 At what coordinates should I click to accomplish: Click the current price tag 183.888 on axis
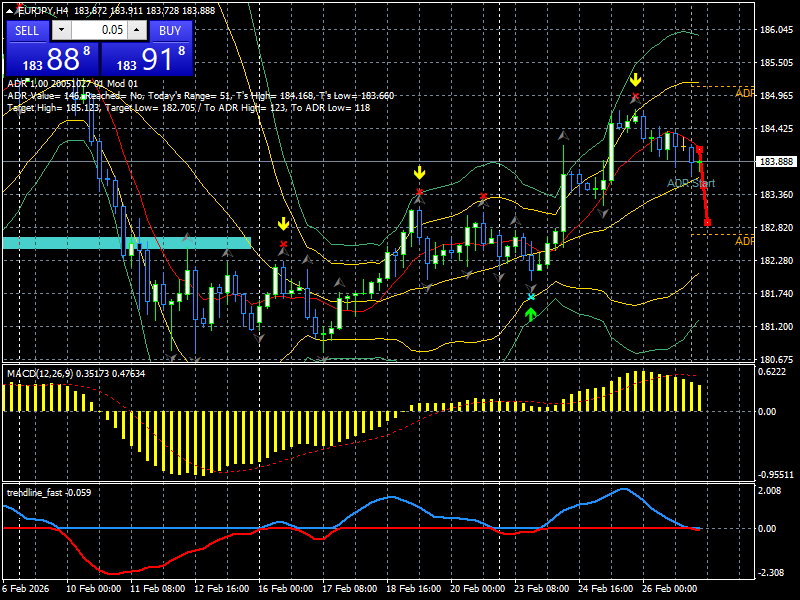click(777, 162)
